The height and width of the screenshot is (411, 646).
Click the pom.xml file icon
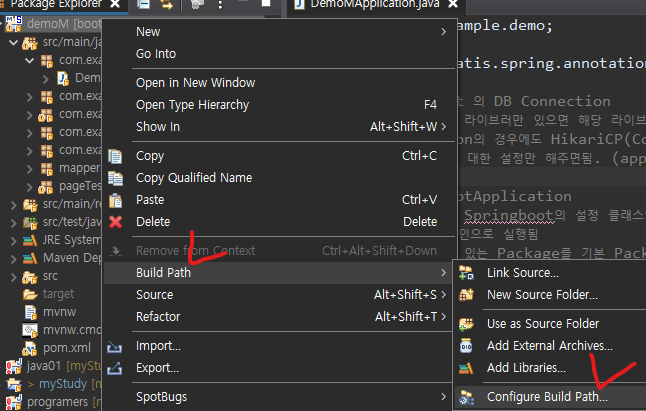click(29, 348)
